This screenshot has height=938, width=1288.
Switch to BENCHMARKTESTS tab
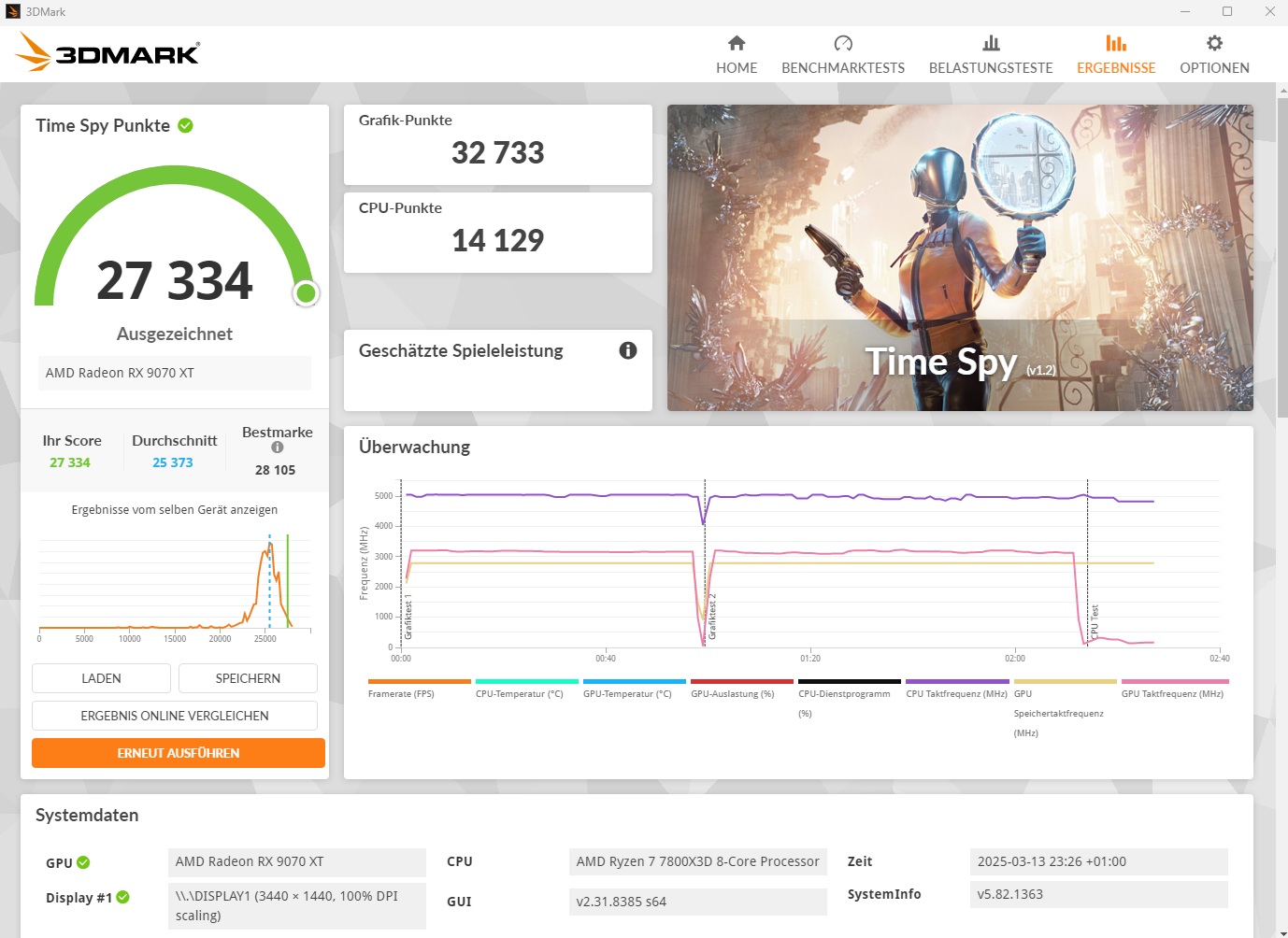click(x=843, y=55)
